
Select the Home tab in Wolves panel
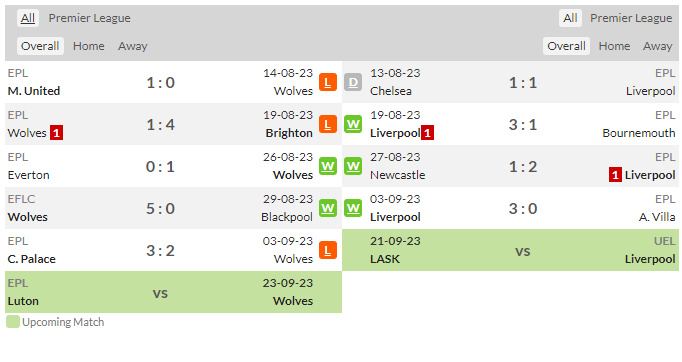pyautogui.click(x=89, y=46)
